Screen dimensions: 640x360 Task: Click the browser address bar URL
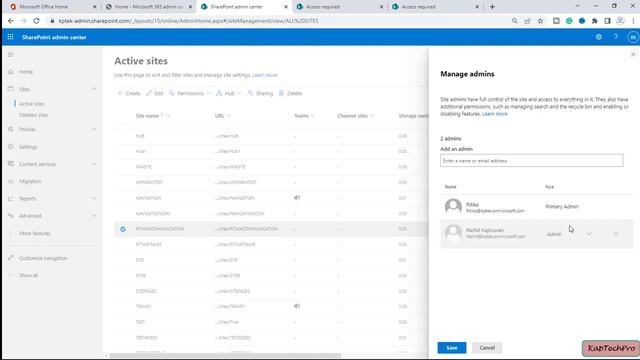click(x=188, y=21)
